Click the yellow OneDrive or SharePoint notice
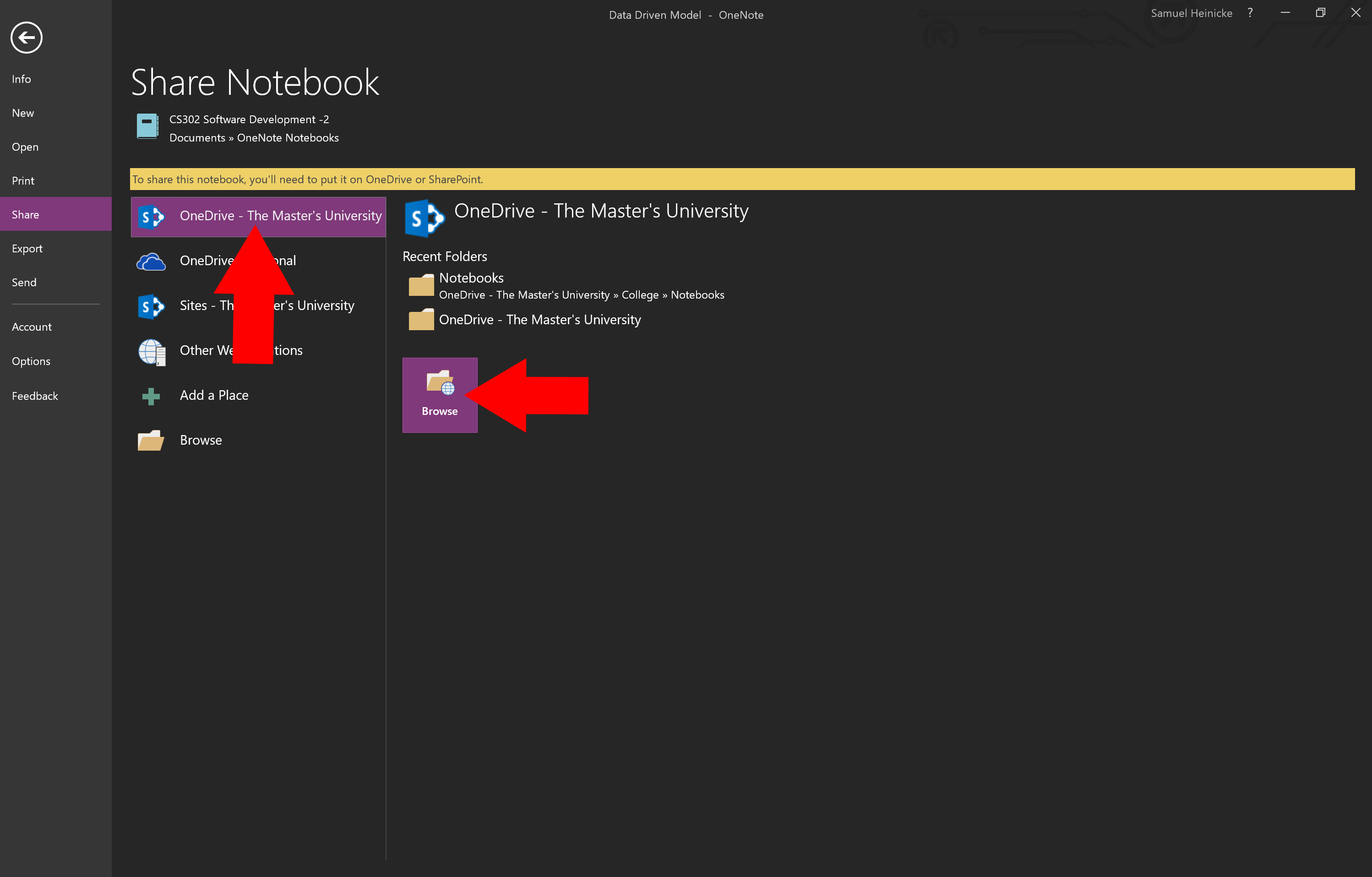 742,179
